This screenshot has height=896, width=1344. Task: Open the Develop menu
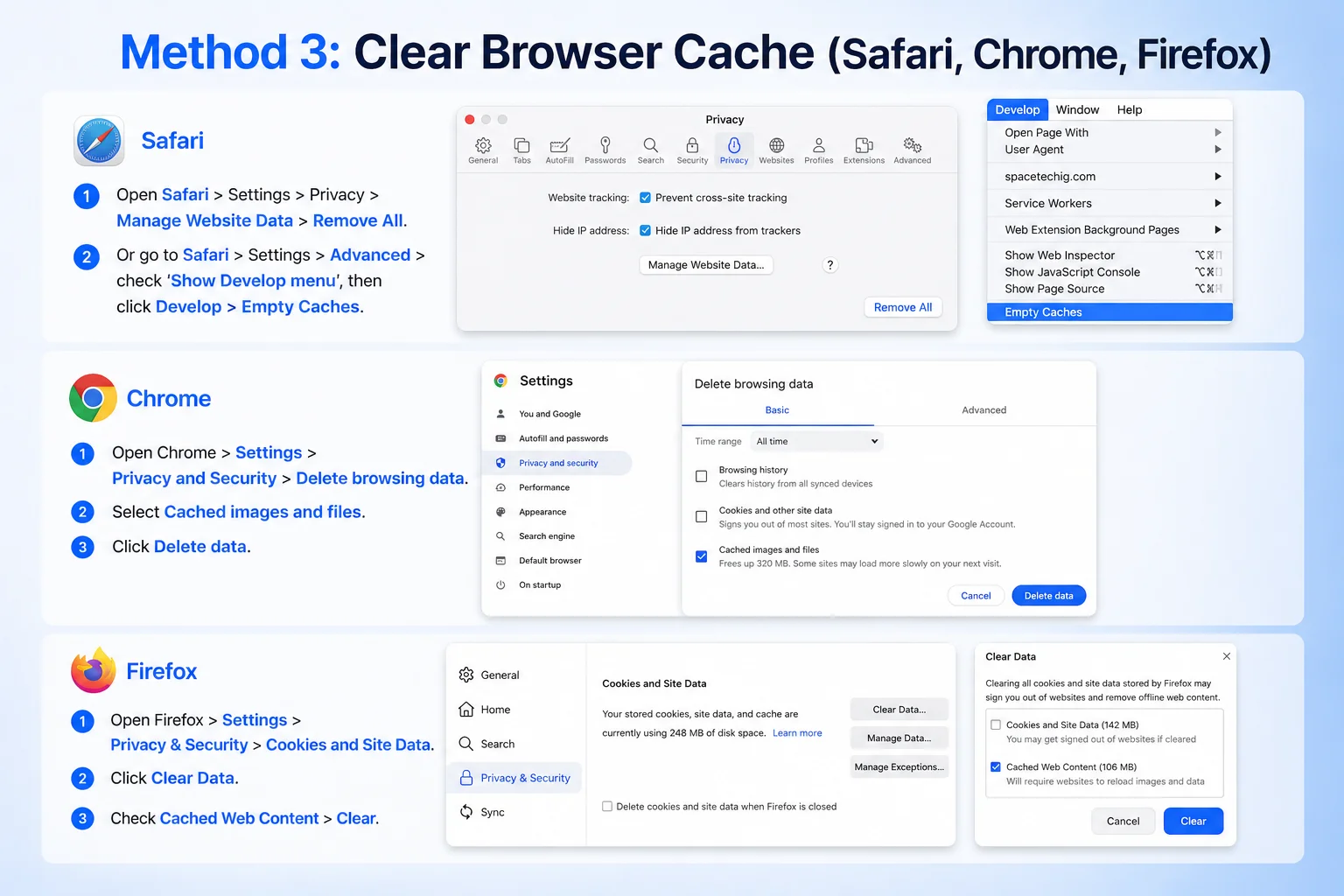1018,109
